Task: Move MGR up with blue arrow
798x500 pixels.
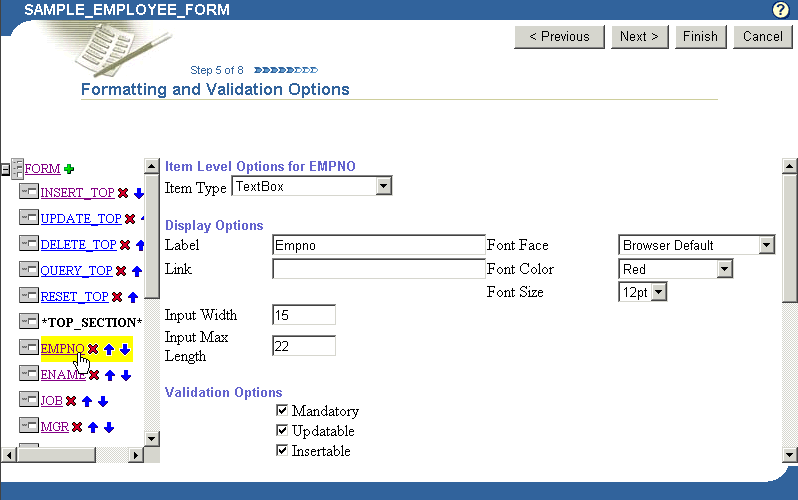Action: (93, 427)
